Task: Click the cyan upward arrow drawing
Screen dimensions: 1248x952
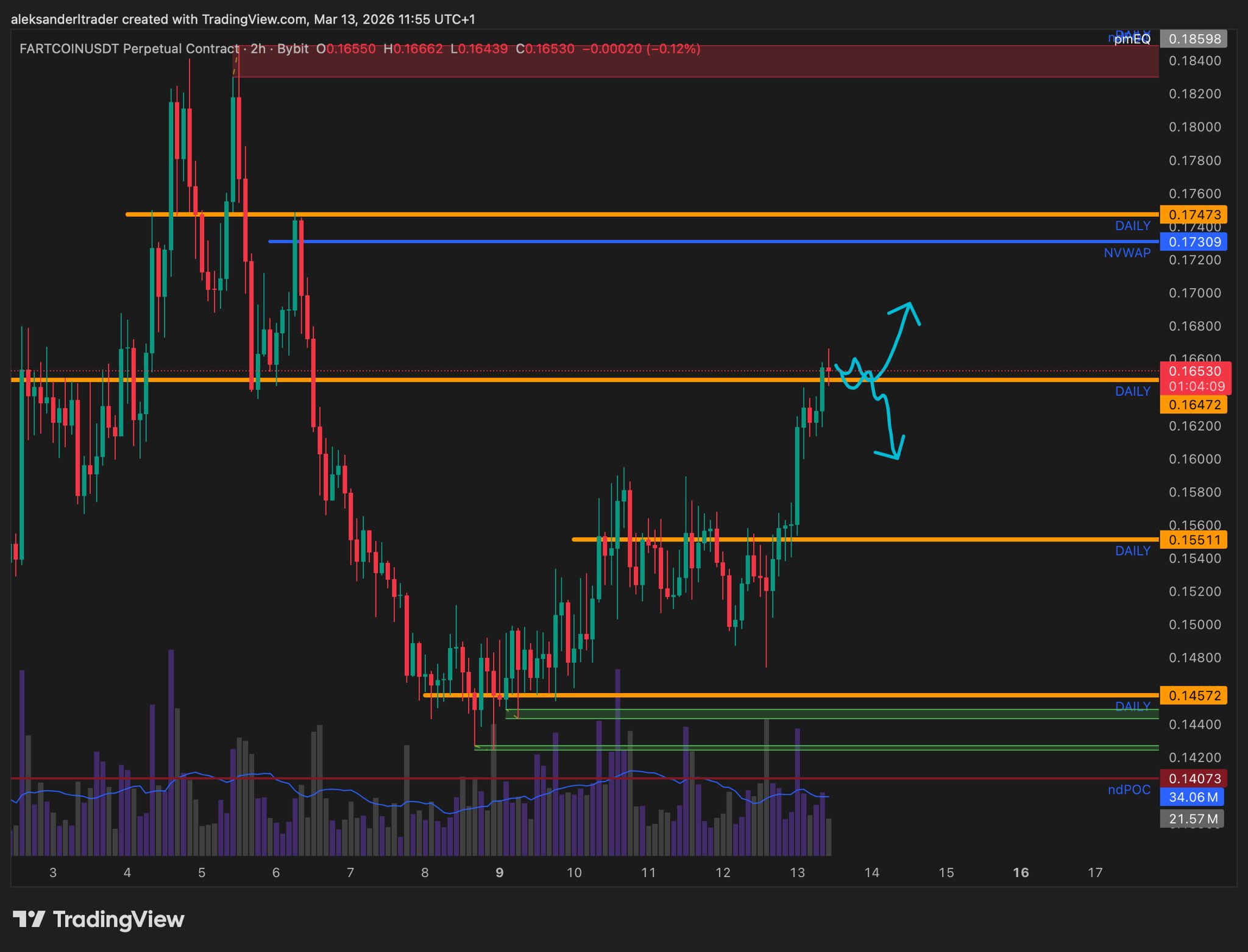Action: [x=899, y=335]
